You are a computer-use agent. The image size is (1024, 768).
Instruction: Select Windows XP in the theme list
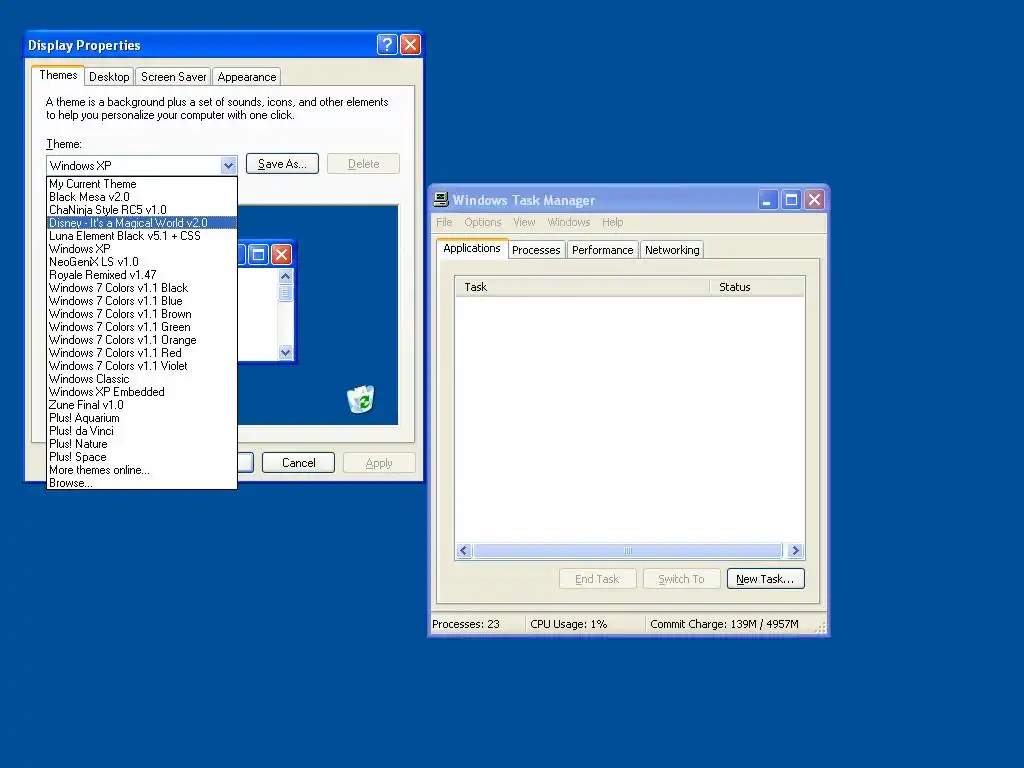click(x=142, y=249)
